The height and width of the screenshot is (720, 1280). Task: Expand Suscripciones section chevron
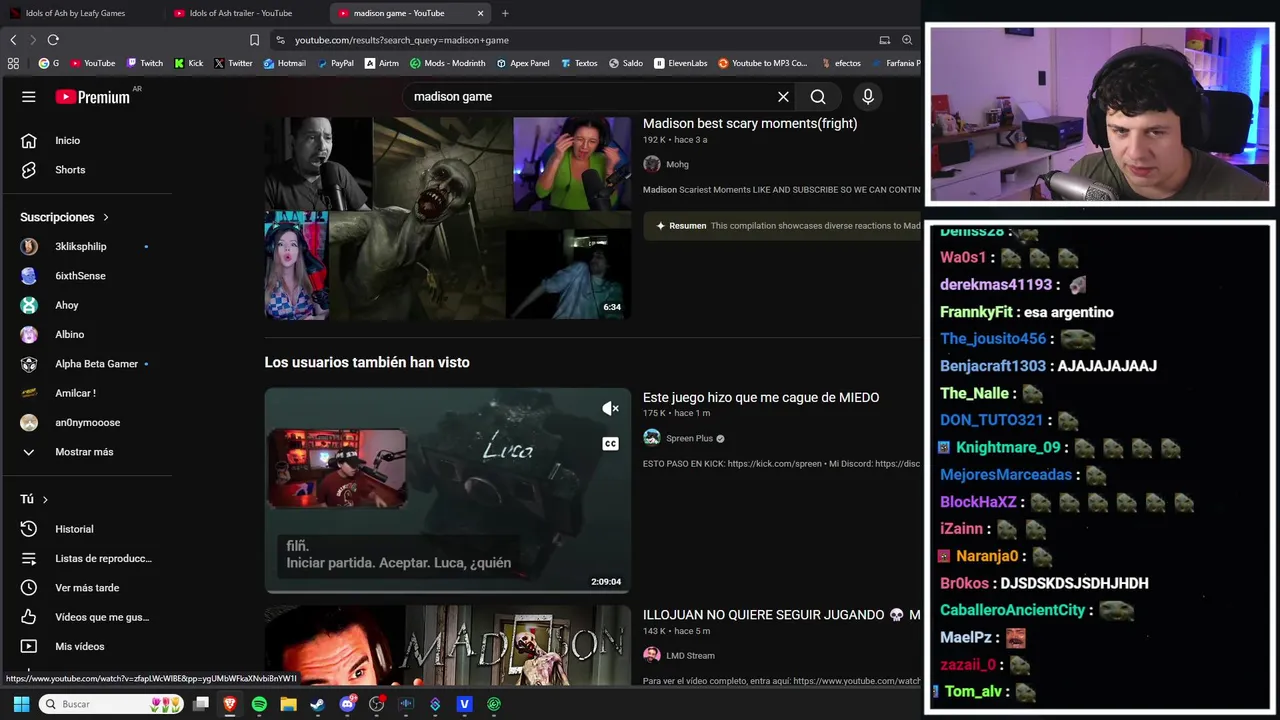pos(105,217)
